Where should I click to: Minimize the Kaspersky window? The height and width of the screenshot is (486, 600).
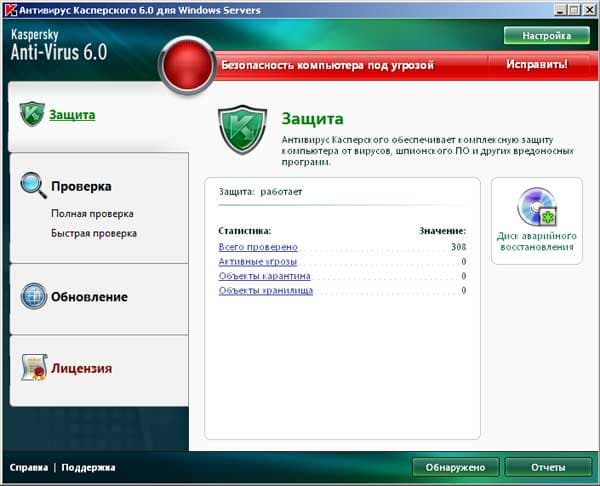(x=560, y=10)
